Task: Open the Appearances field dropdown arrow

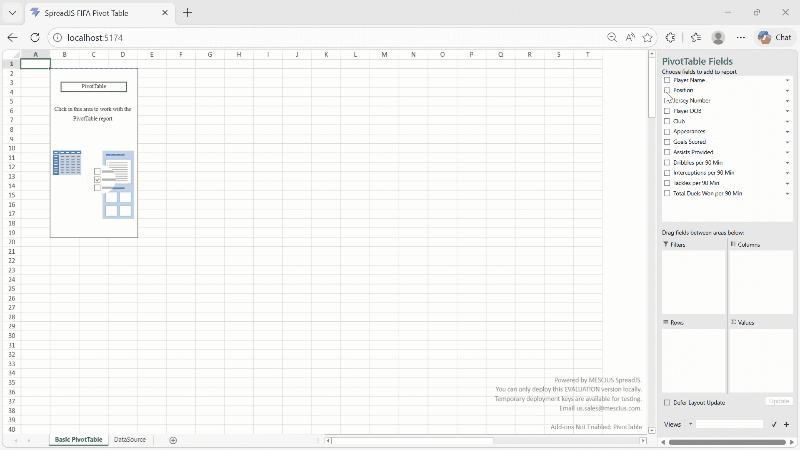Action: (x=787, y=132)
